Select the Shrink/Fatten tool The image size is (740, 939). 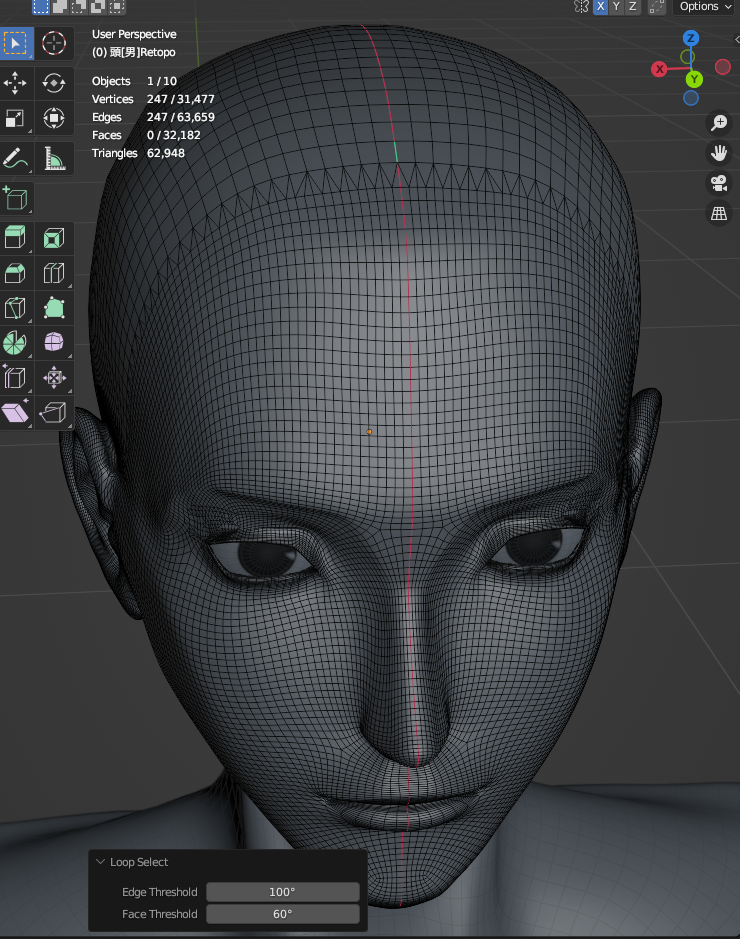click(x=54, y=377)
